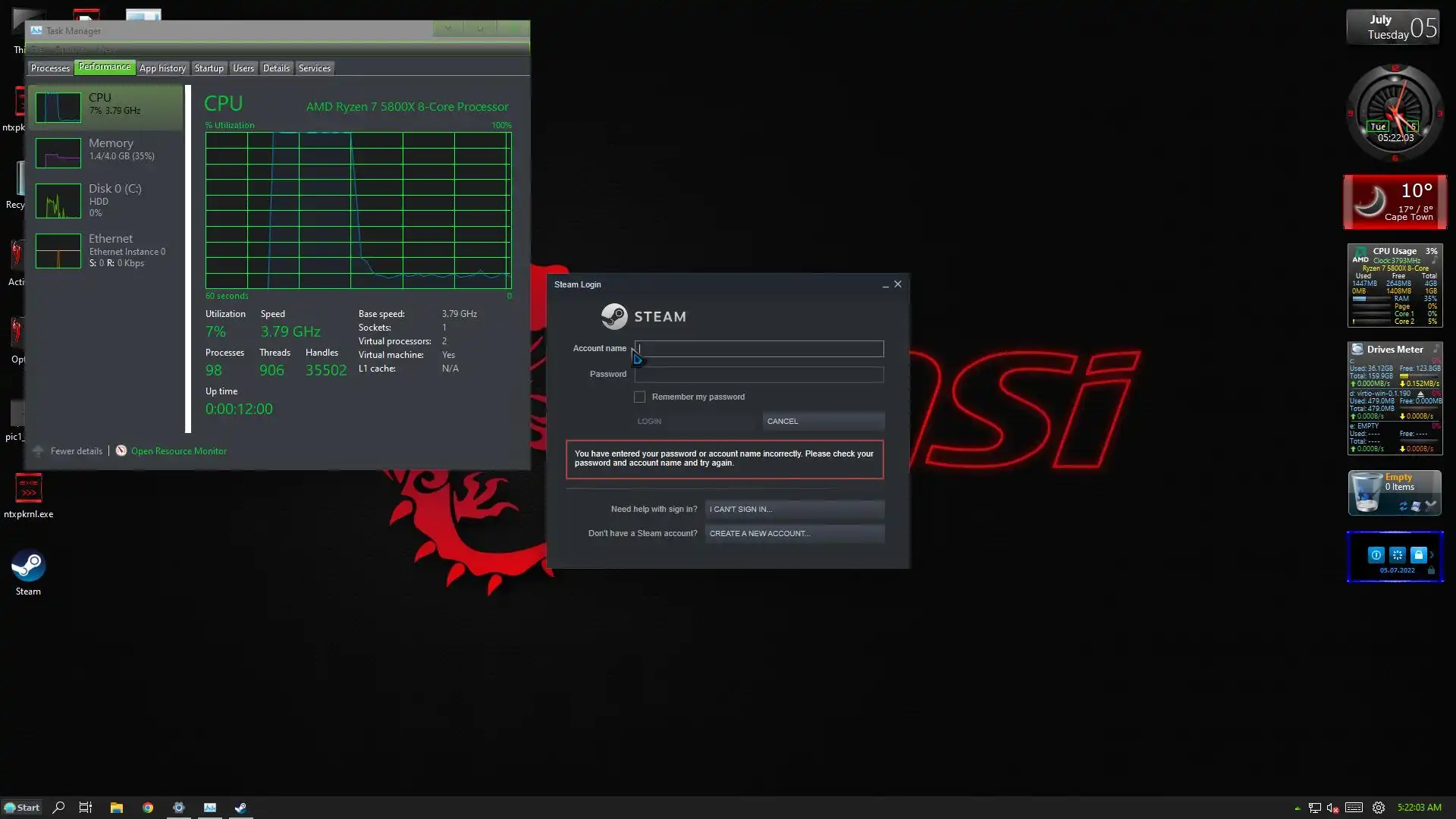The image size is (1456, 819).
Task: Open Resource Monitor link
Action: pos(178,451)
